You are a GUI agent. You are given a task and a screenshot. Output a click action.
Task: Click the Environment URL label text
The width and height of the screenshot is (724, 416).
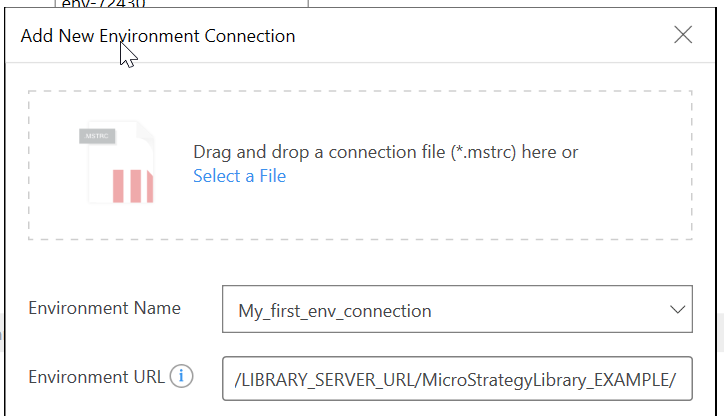pos(97,377)
